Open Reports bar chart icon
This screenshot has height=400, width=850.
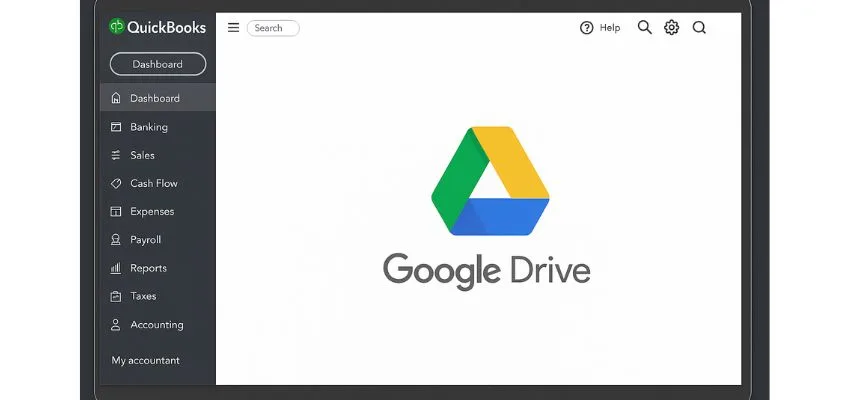115,268
